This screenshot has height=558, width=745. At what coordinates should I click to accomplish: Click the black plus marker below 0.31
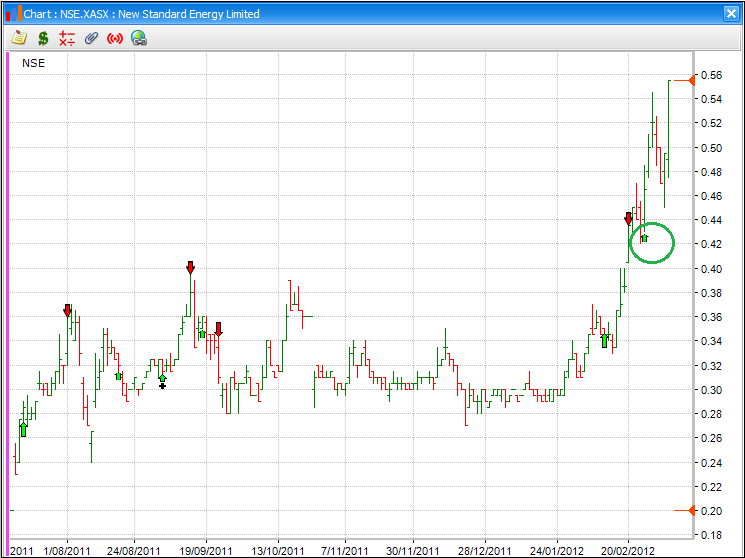pyautogui.click(x=162, y=386)
